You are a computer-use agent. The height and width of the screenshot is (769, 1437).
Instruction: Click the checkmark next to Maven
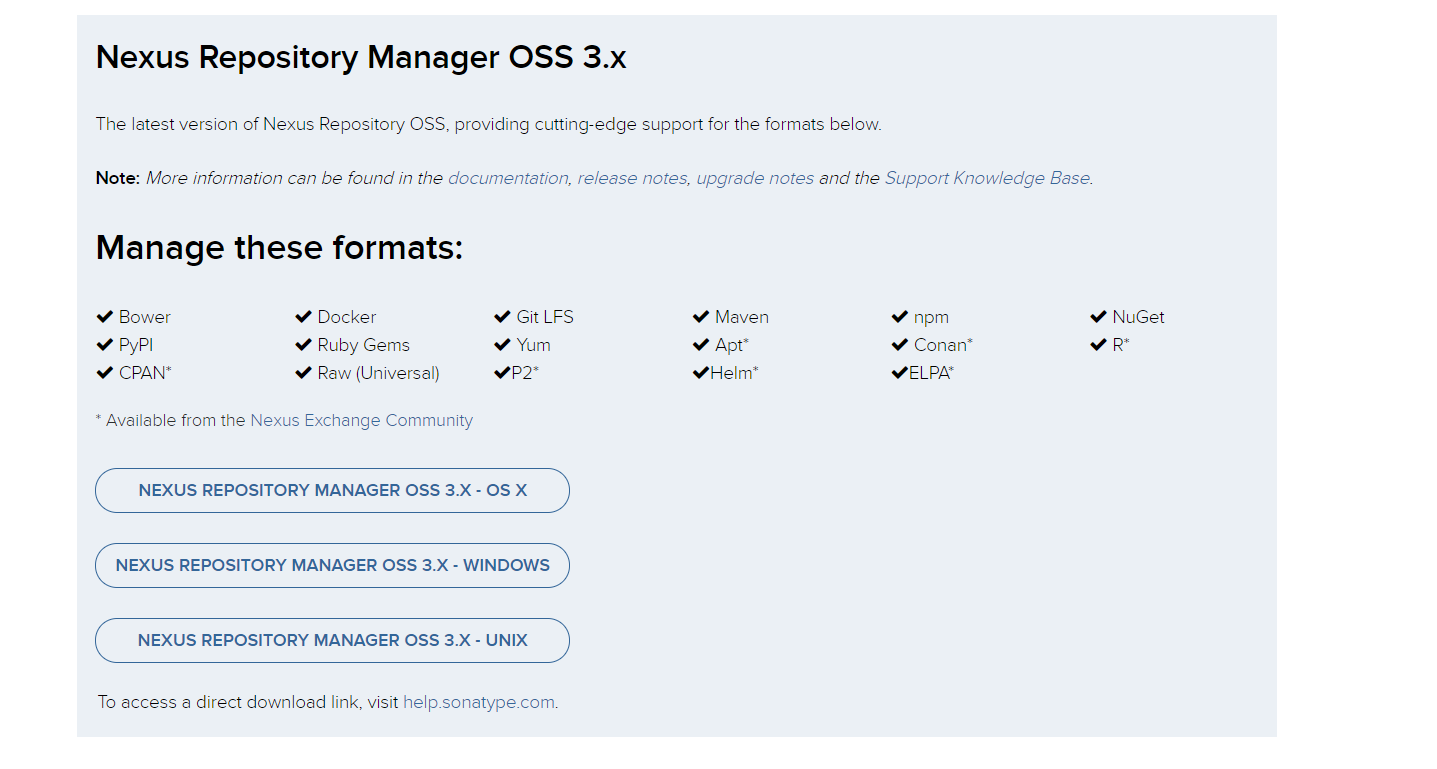pyautogui.click(x=700, y=317)
